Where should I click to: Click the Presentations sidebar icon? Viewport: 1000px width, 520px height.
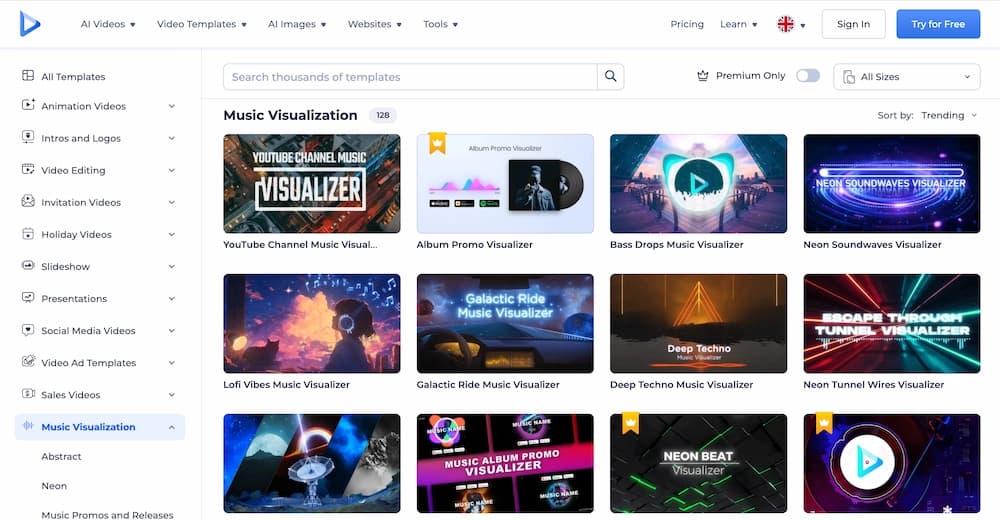28,297
